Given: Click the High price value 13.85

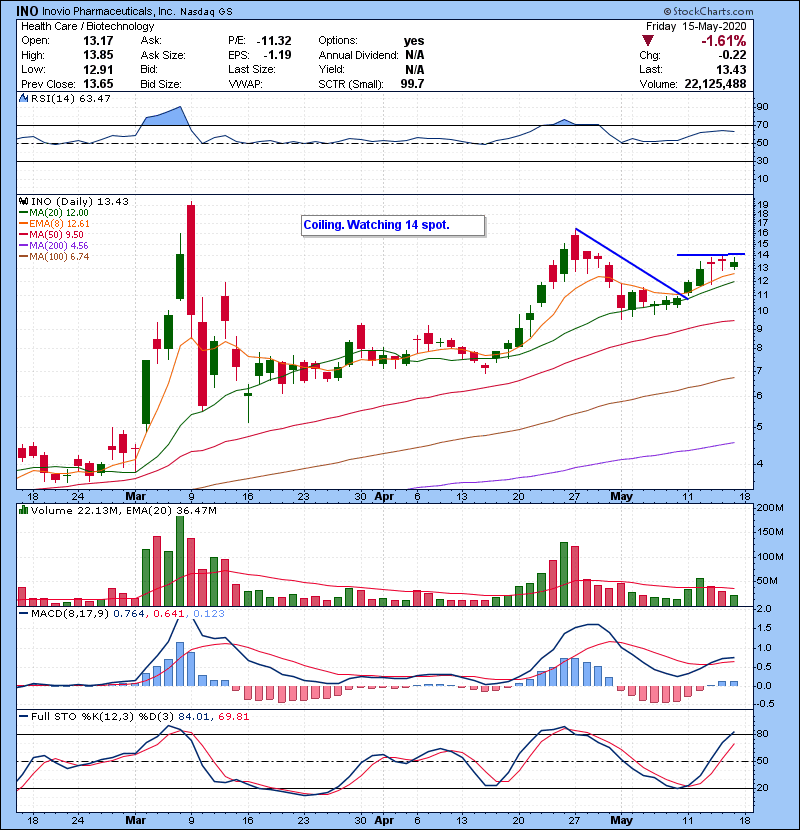Looking at the screenshot, I should (98, 55).
